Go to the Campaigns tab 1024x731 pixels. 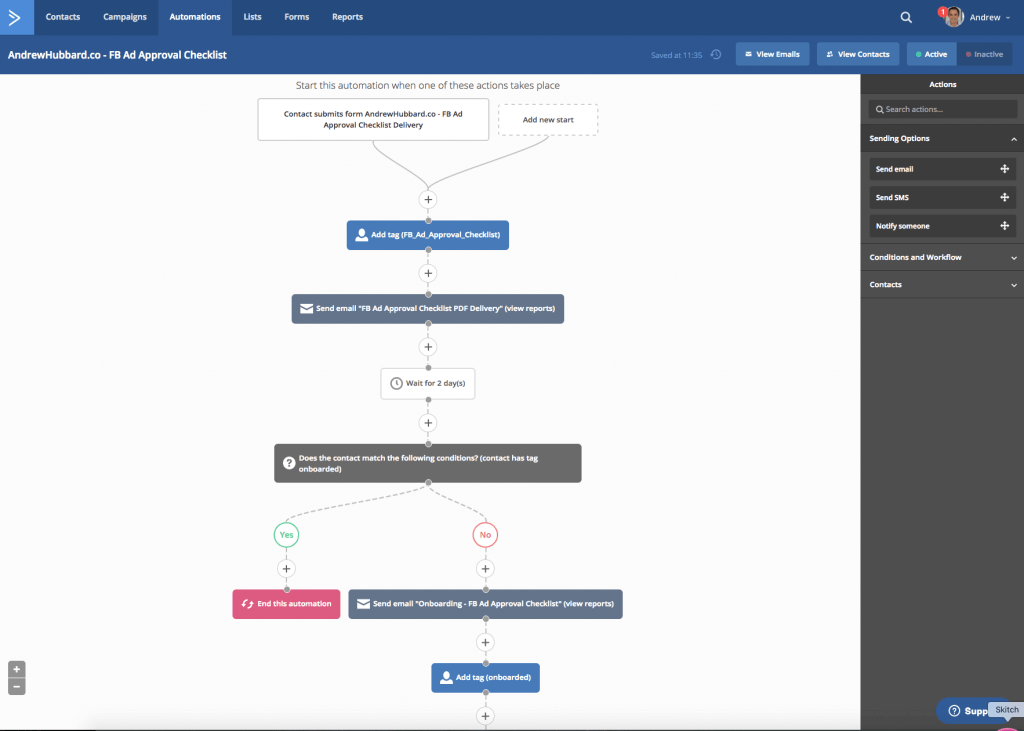(x=125, y=17)
